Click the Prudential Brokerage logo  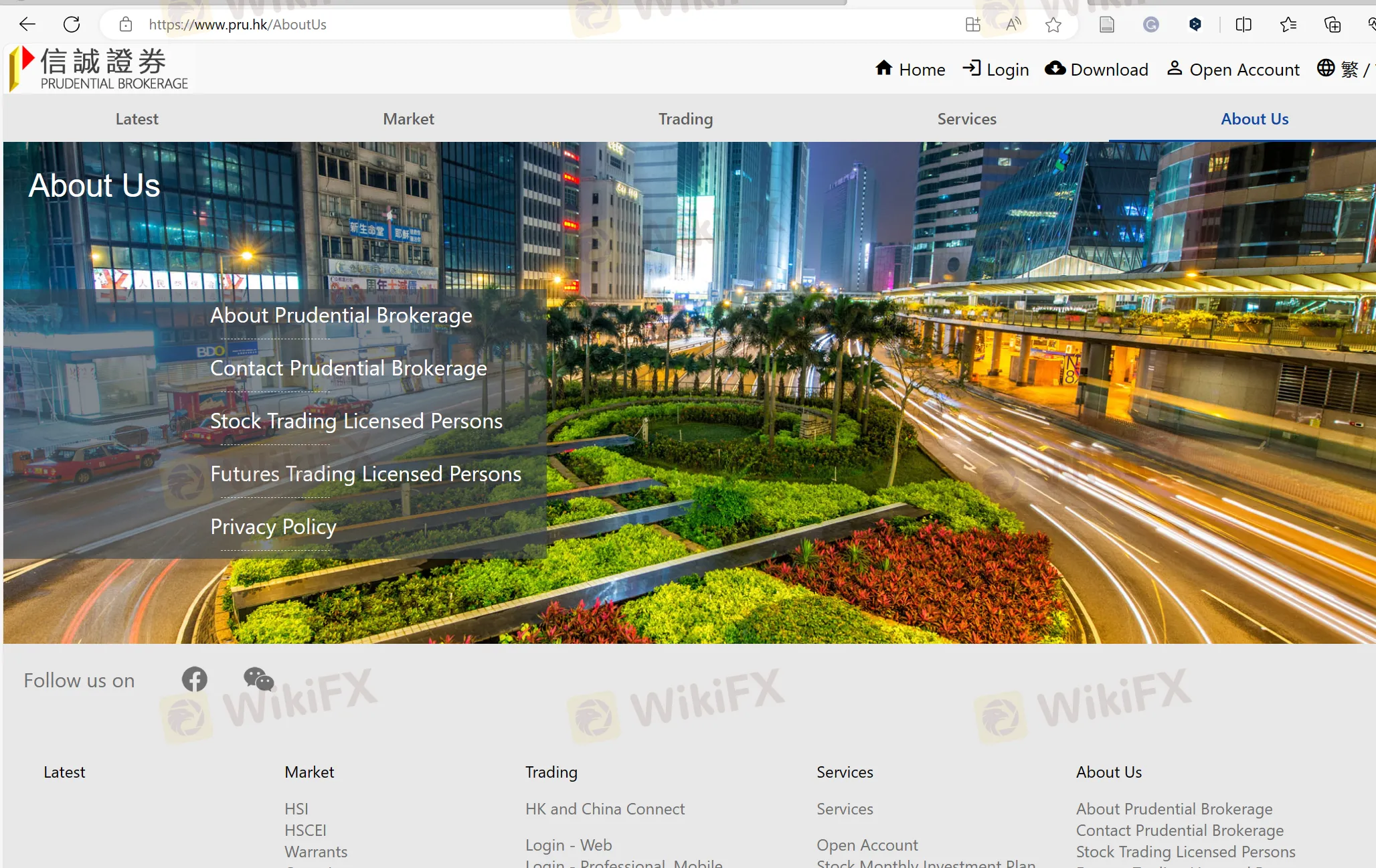(99, 69)
